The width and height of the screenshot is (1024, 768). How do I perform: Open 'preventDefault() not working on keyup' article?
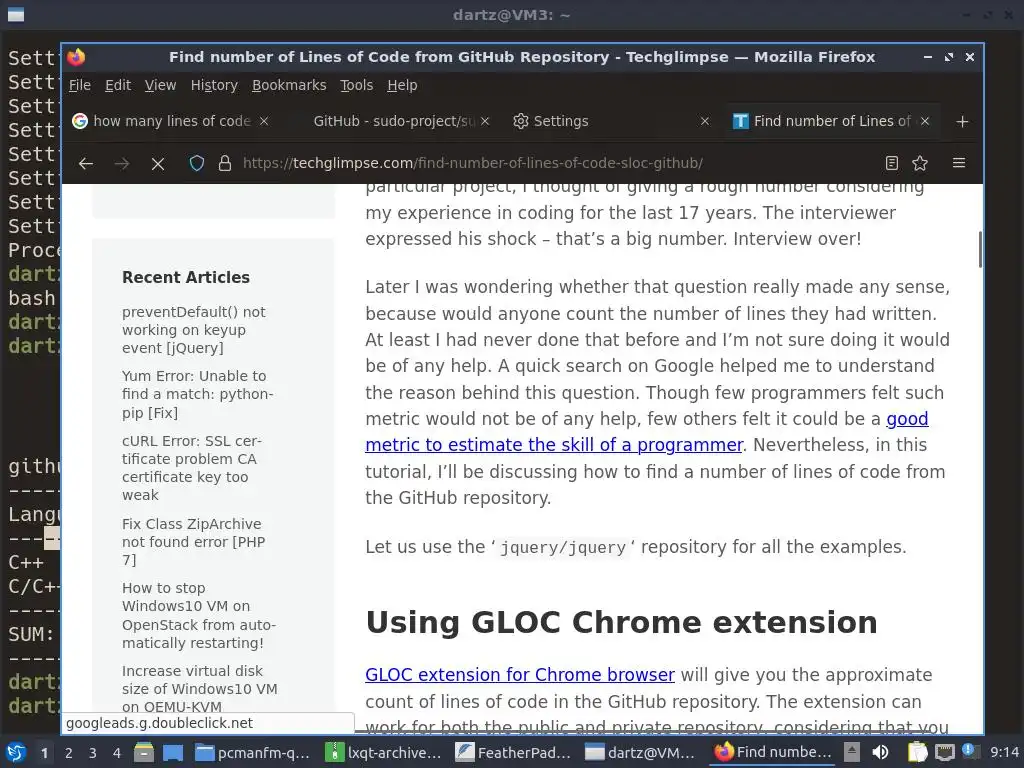193,330
